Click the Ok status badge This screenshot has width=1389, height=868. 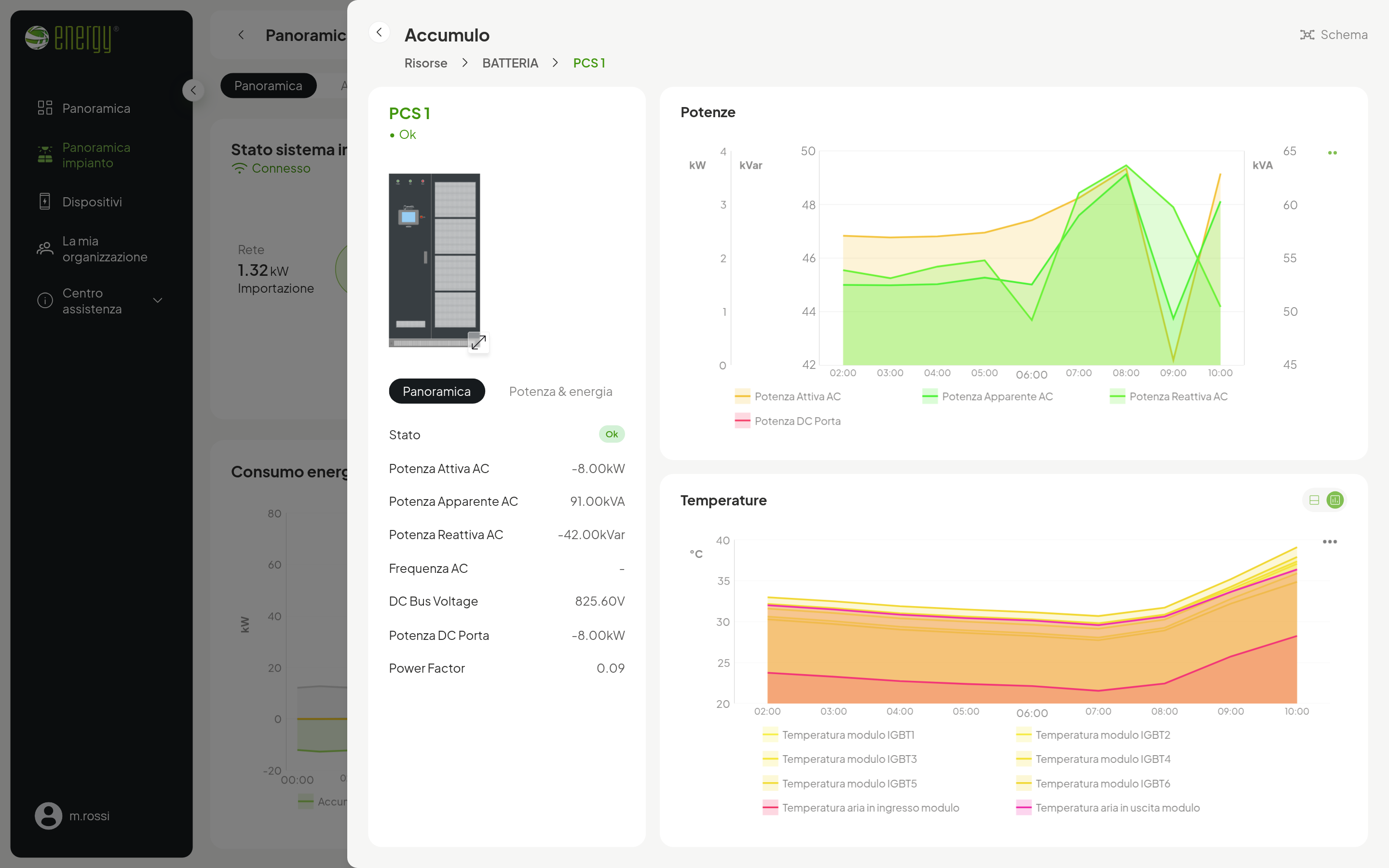tap(611, 434)
